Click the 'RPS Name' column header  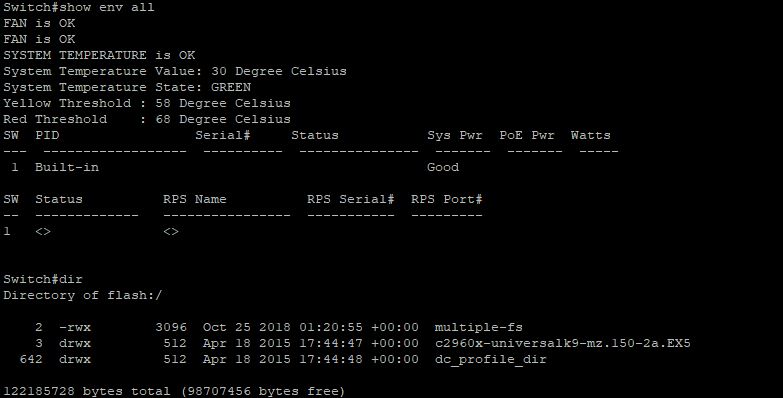coord(195,199)
